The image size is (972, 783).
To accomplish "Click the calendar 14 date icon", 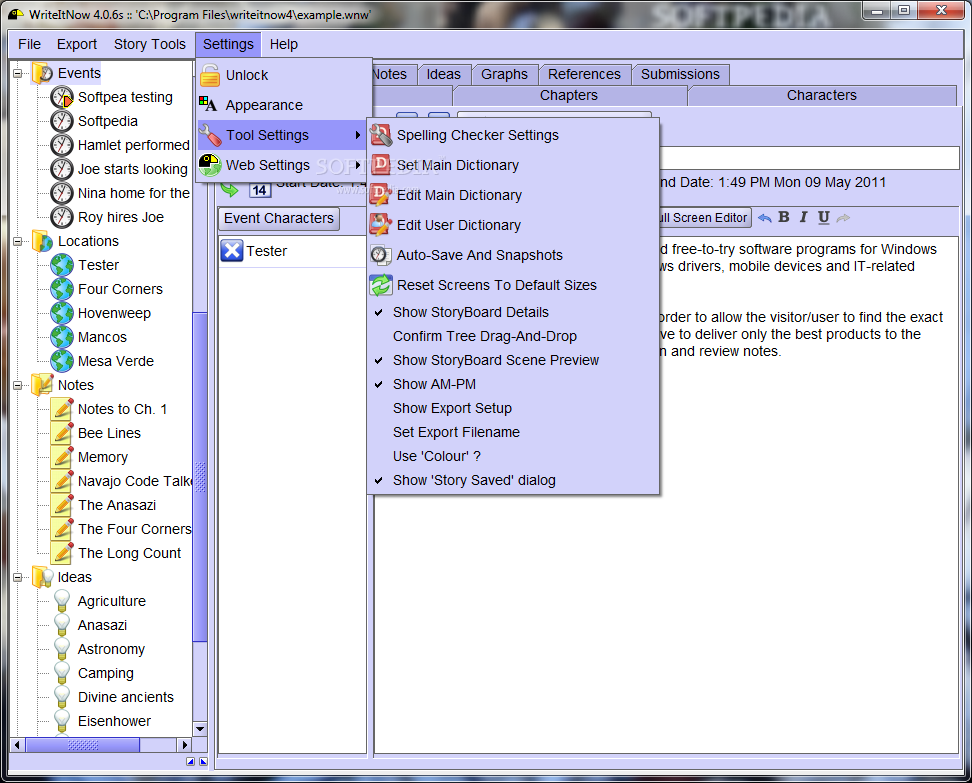I will point(260,190).
